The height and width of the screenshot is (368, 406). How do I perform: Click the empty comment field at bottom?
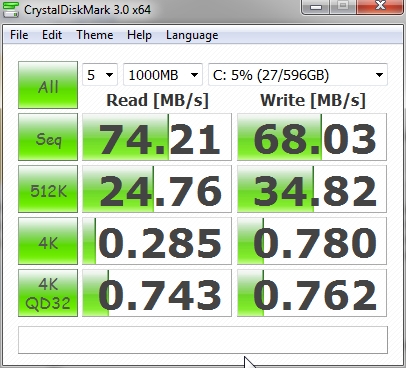click(203, 340)
